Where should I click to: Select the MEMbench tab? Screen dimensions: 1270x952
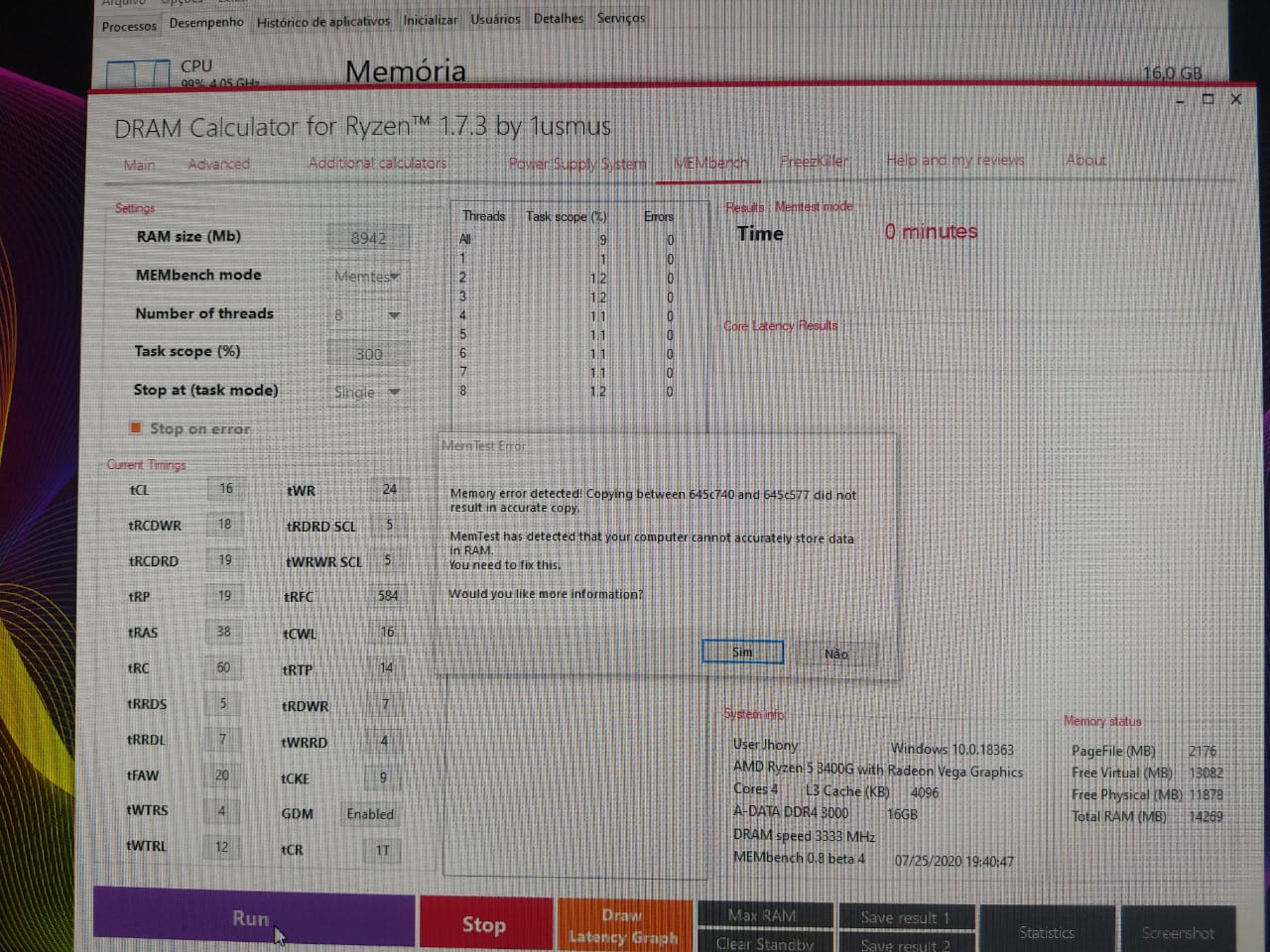pos(710,162)
